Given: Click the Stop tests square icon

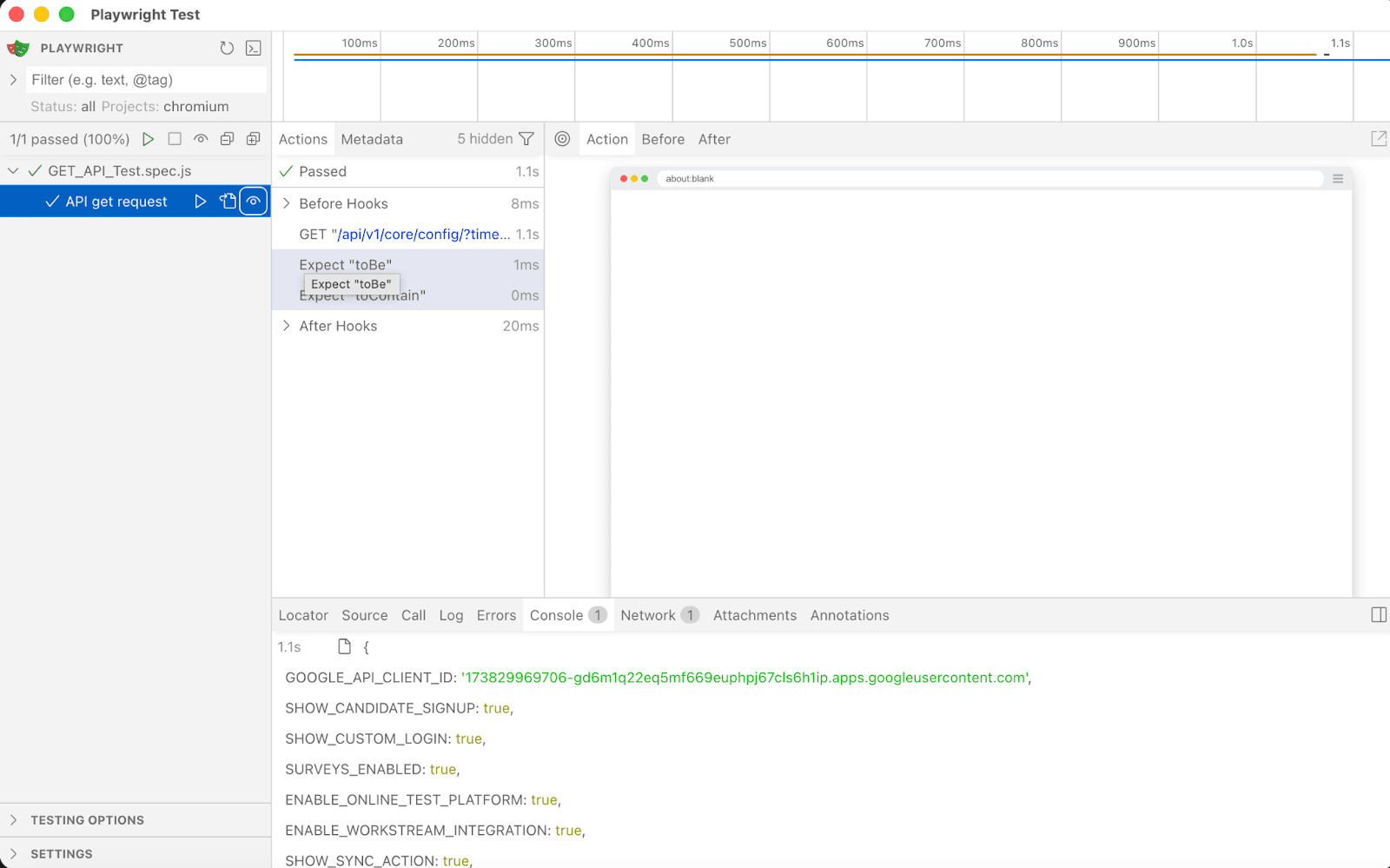Looking at the screenshot, I should [175, 139].
